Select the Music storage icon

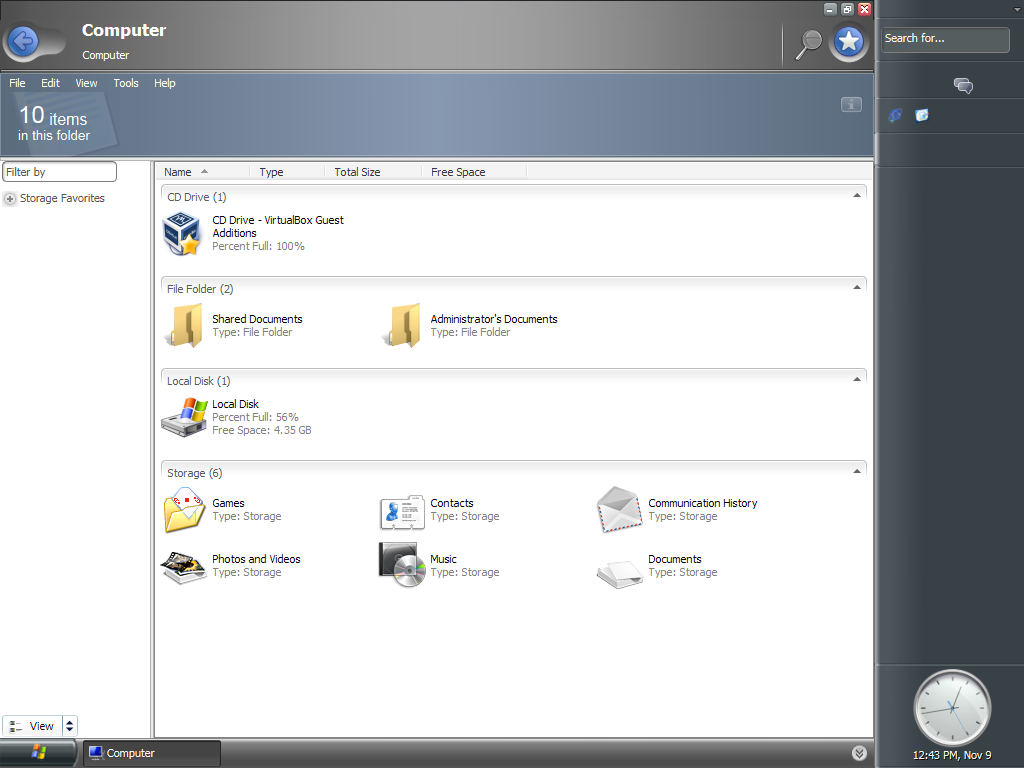(x=402, y=566)
